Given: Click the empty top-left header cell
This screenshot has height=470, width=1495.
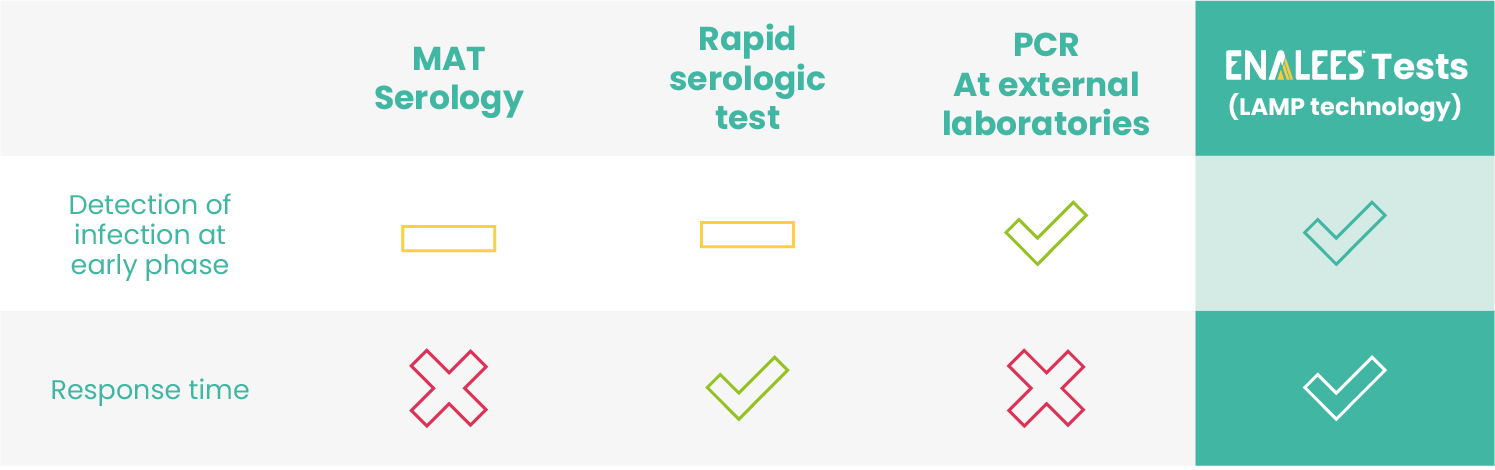Looking at the screenshot, I should pos(150,78).
